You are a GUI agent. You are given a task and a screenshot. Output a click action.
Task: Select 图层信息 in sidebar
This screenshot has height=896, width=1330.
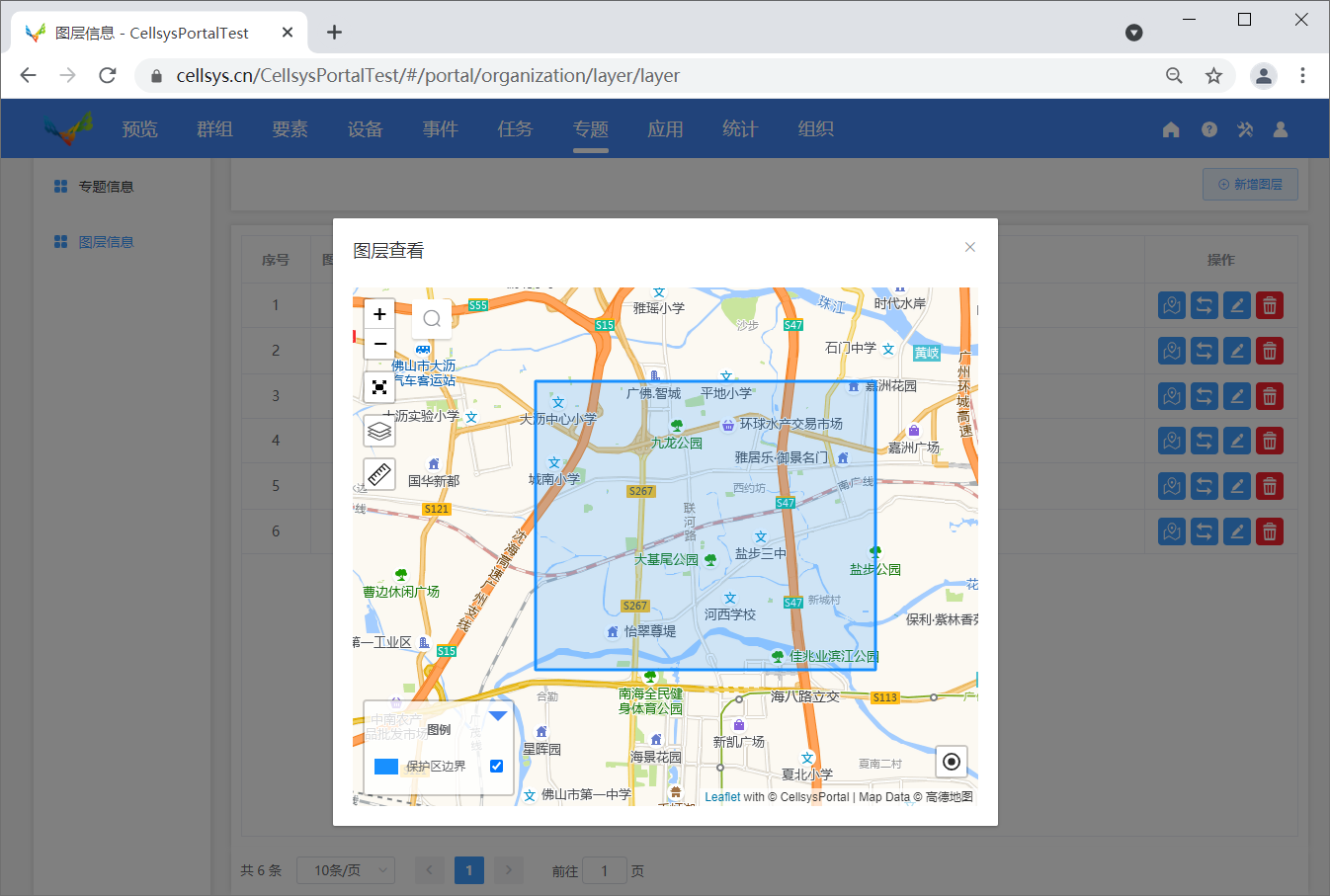click(x=106, y=242)
